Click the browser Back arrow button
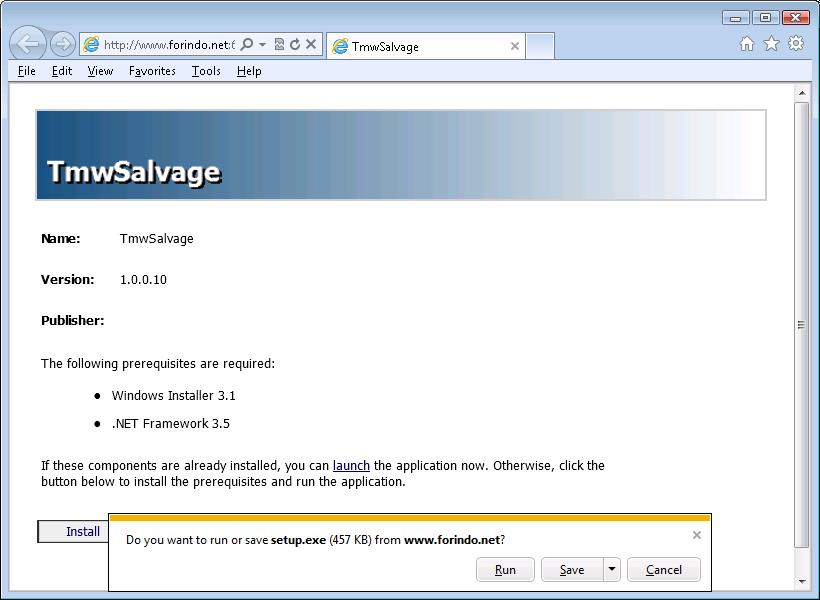Viewport: 820px width, 600px height. point(29,44)
